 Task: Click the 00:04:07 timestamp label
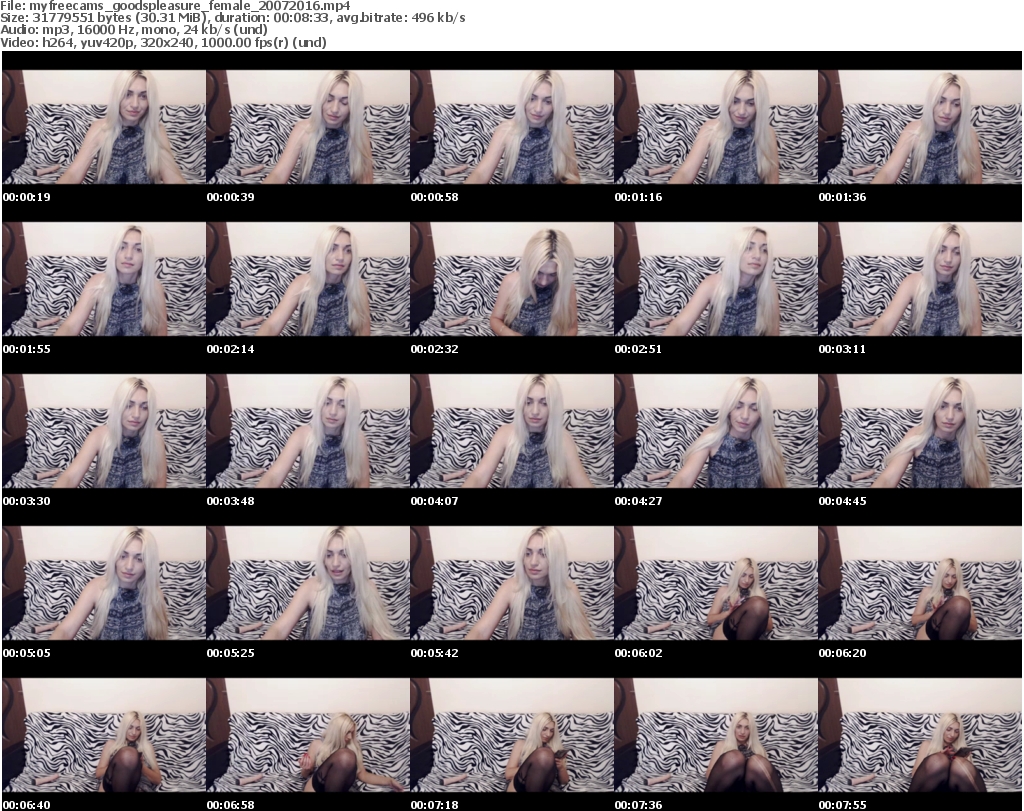point(434,501)
